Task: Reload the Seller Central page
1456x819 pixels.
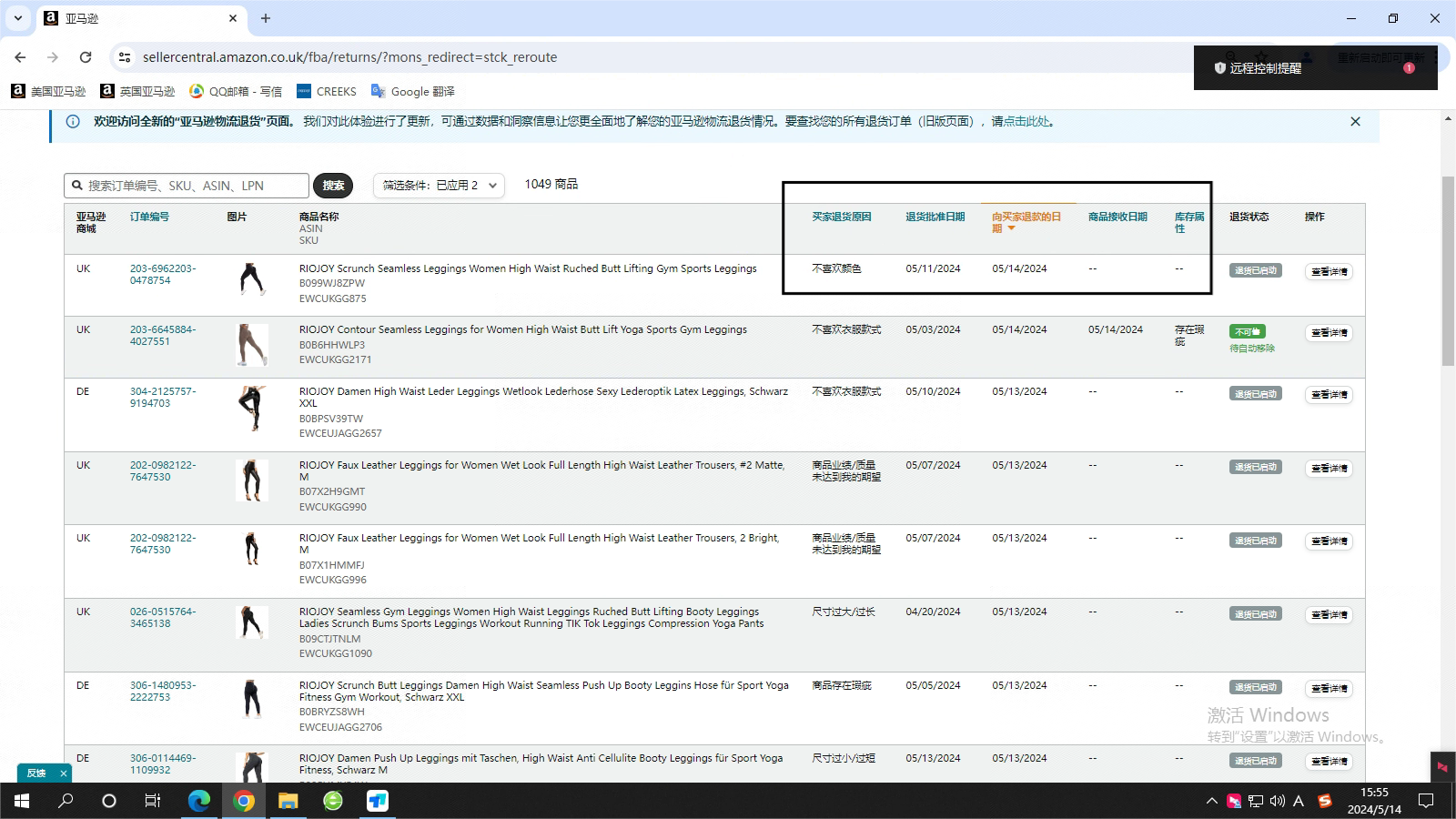Action: (86, 56)
